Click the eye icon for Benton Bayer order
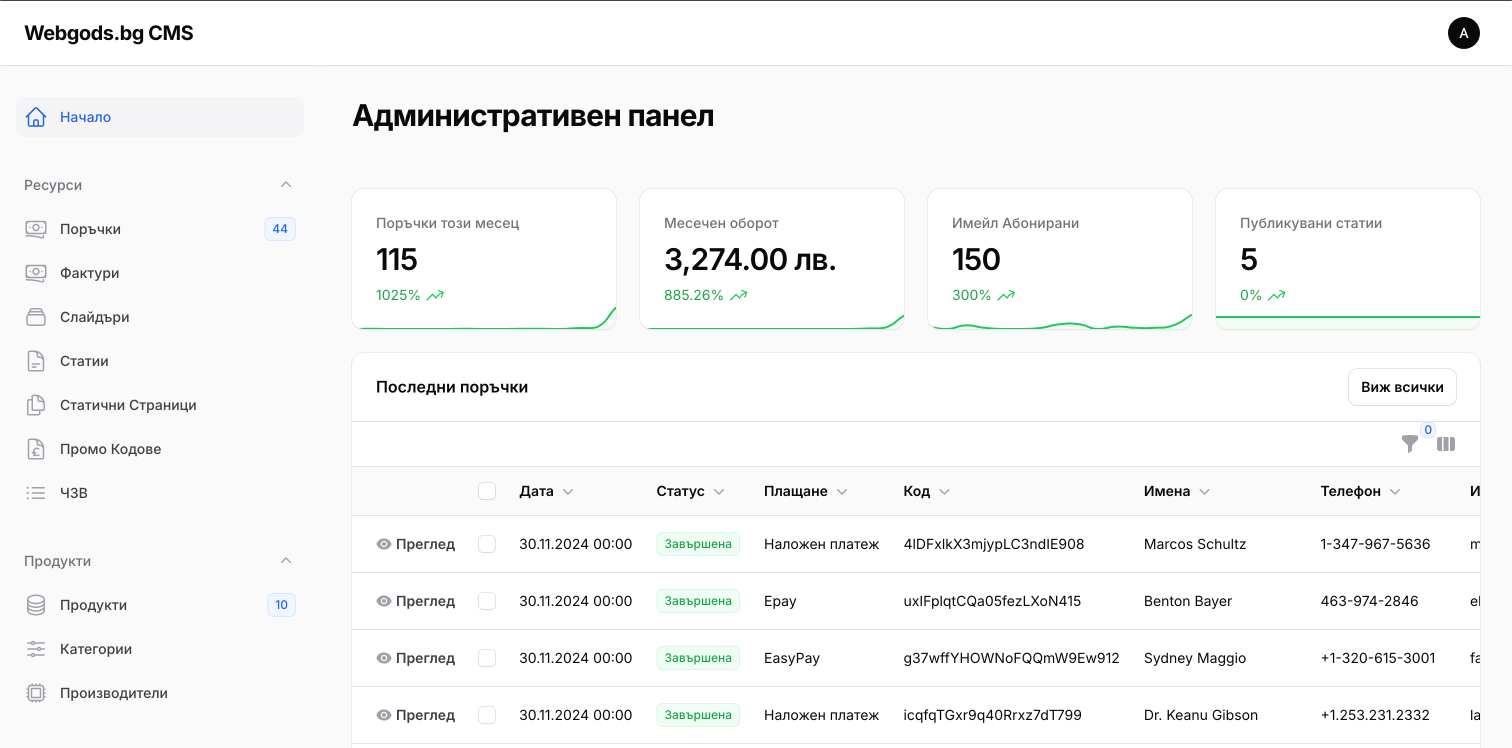This screenshot has width=1512, height=748. coord(383,601)
